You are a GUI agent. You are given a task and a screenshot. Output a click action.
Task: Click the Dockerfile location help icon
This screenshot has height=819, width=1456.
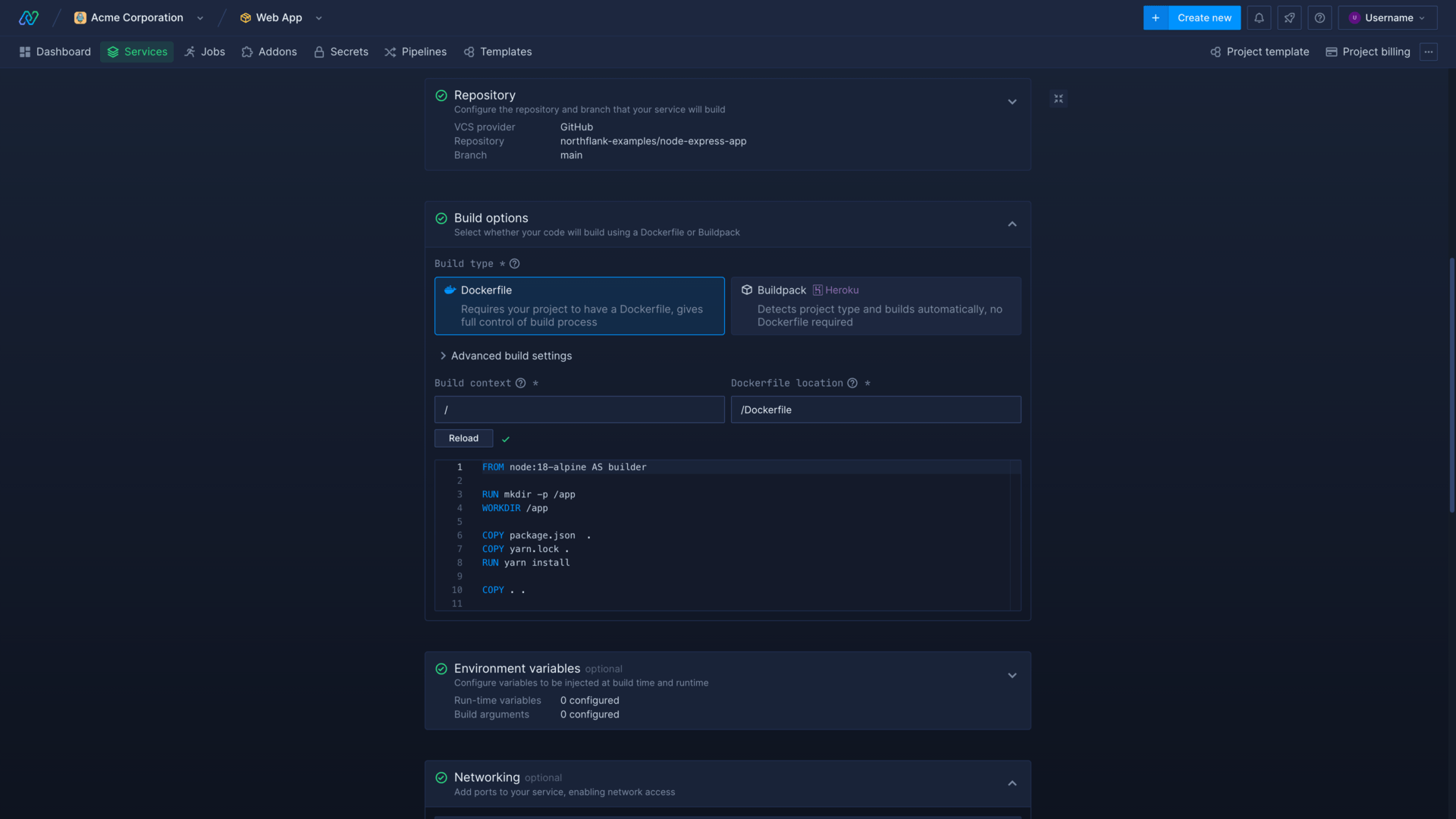tap(854, 383)
